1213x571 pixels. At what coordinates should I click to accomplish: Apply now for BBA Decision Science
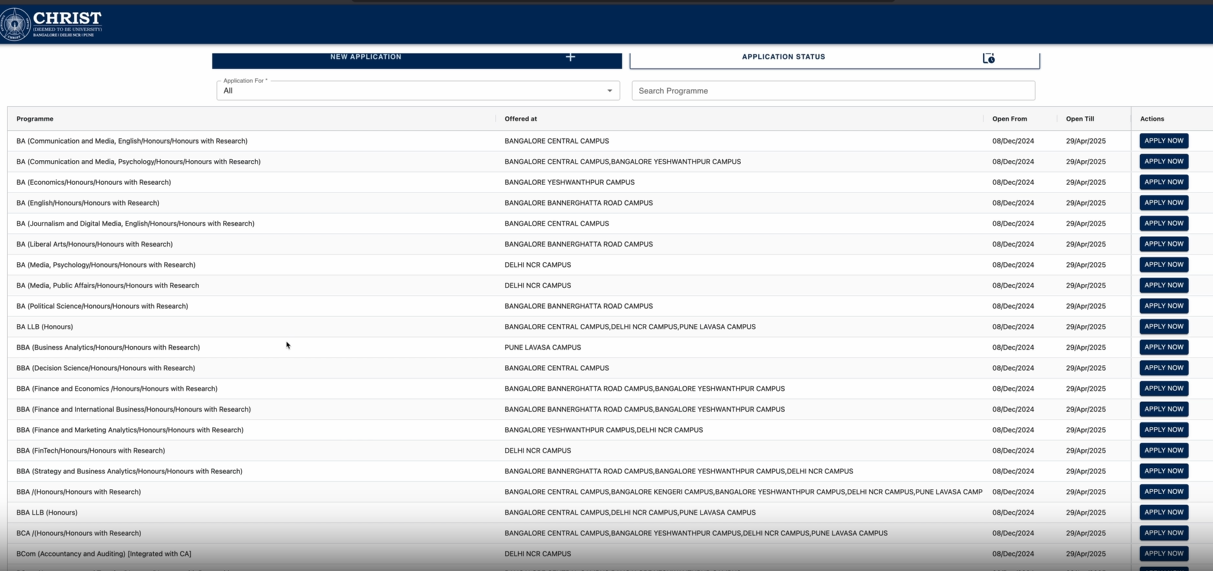coord(1163,368)
